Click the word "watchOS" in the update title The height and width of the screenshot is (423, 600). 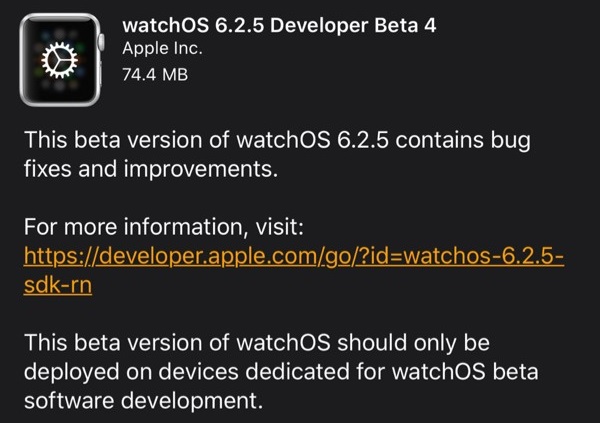[x=166, y=26]
